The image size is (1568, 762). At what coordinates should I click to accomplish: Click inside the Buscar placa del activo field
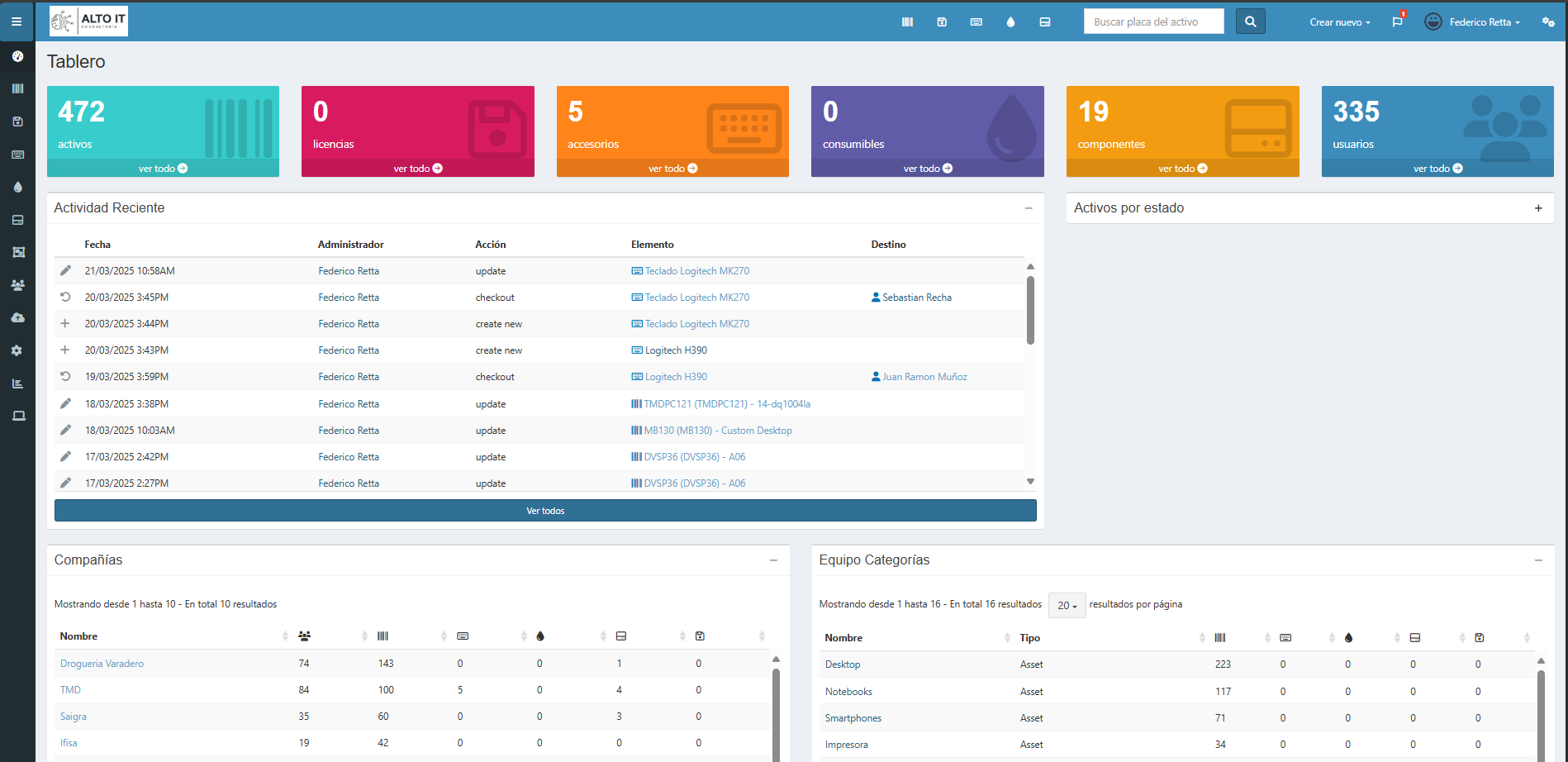[x=1153, y=21]
